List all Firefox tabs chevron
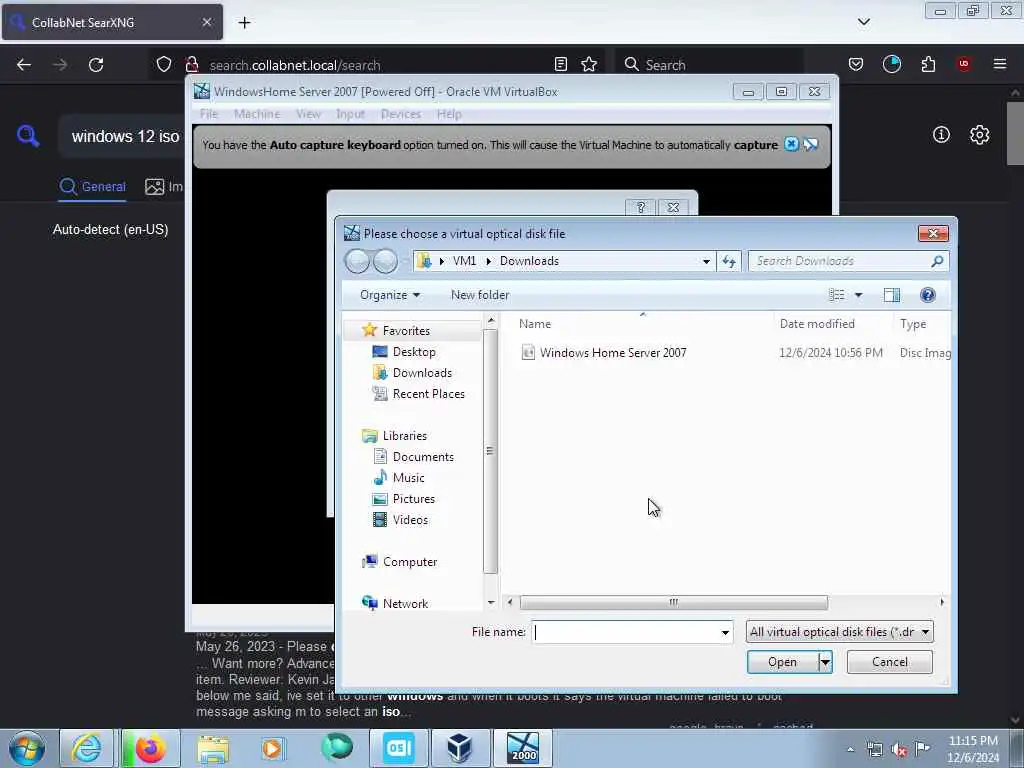The image size is (1024, 768). point(863,22)
